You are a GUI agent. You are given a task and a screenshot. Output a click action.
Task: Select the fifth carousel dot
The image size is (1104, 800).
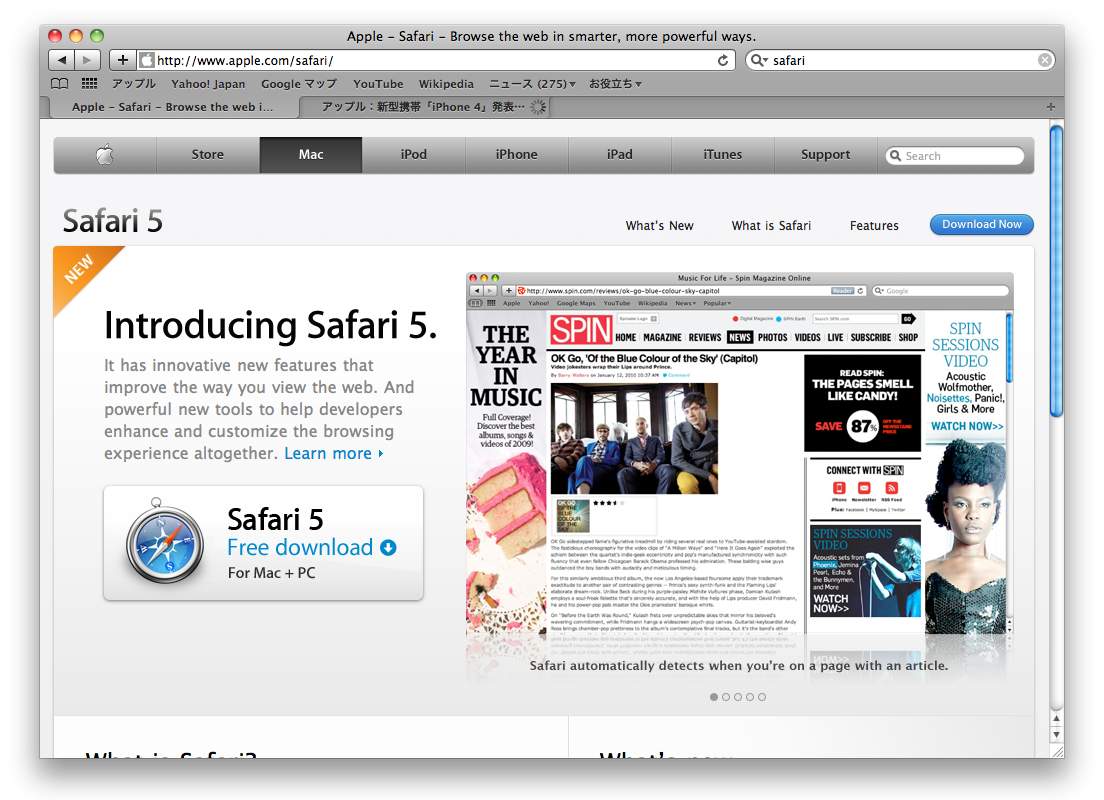(762, 697)
